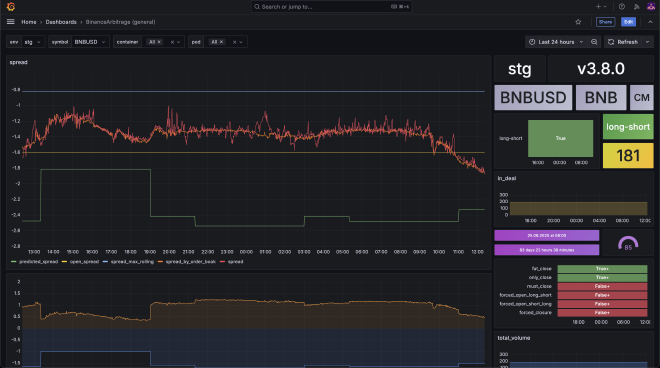Open the user profile avatar

click(651, 7)
